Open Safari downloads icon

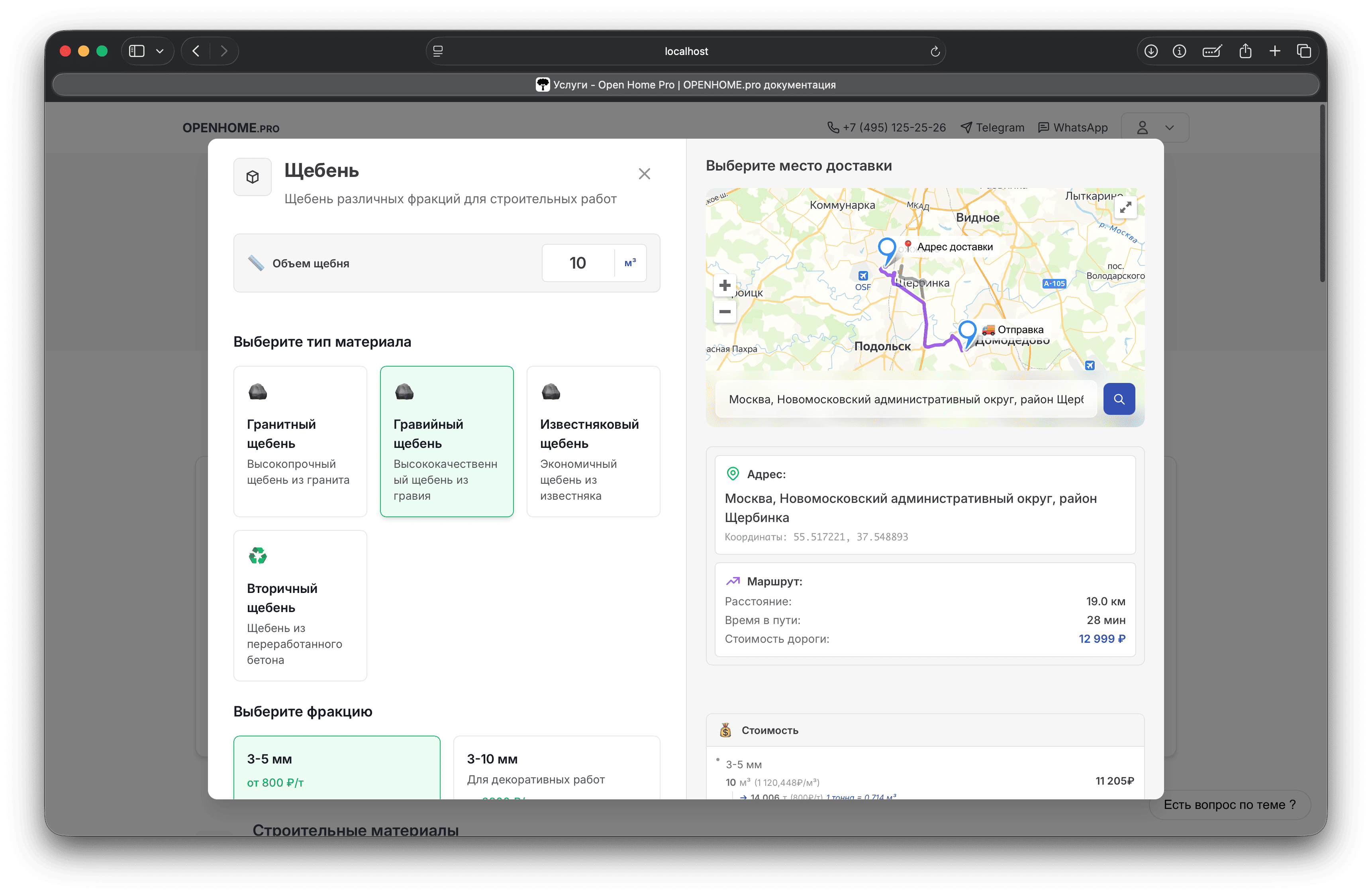click(1151, 51)
